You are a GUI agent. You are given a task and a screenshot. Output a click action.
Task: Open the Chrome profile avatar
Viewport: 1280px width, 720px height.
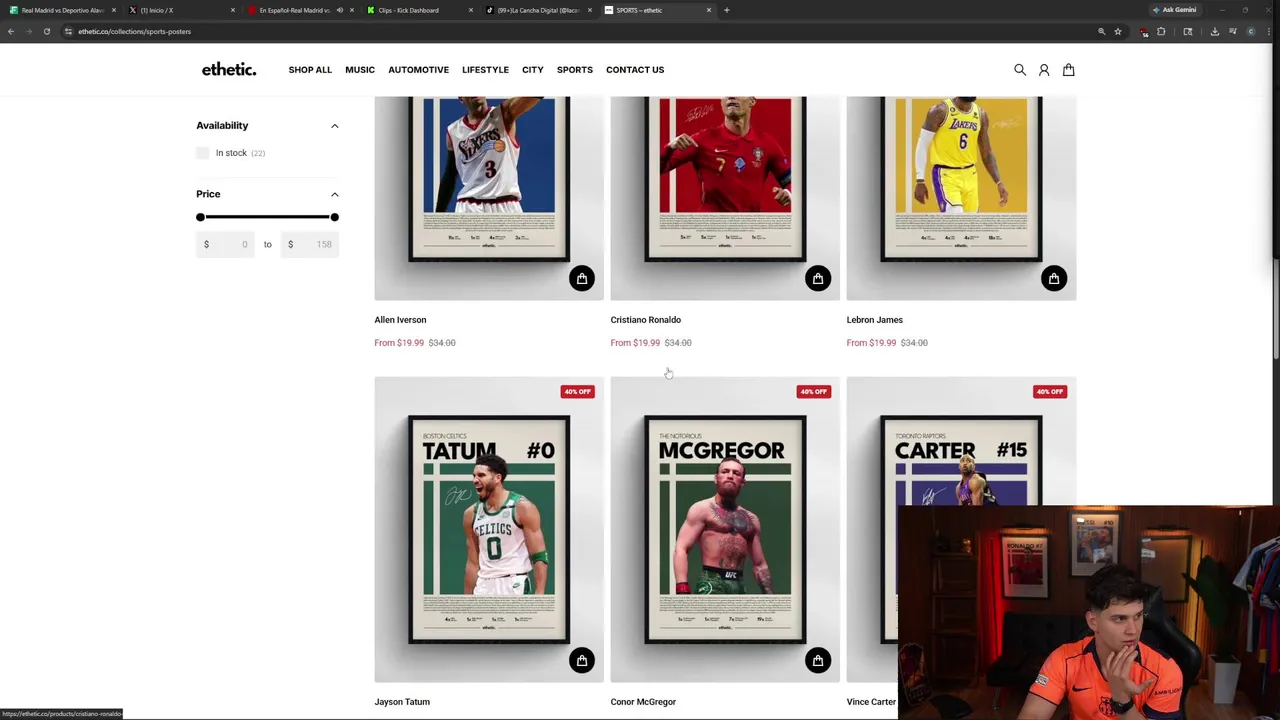coord(1251,31)
